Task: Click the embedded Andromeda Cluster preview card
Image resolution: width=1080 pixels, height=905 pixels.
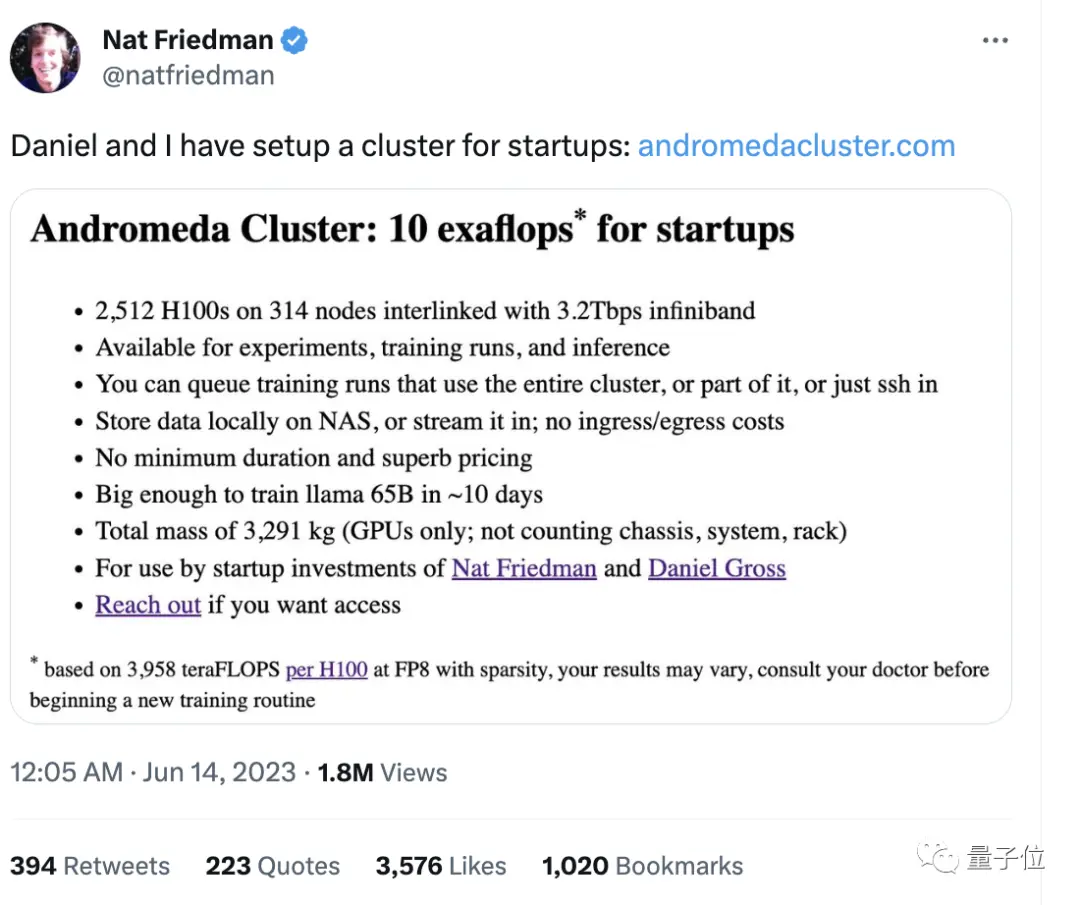Action: point(511,456)
